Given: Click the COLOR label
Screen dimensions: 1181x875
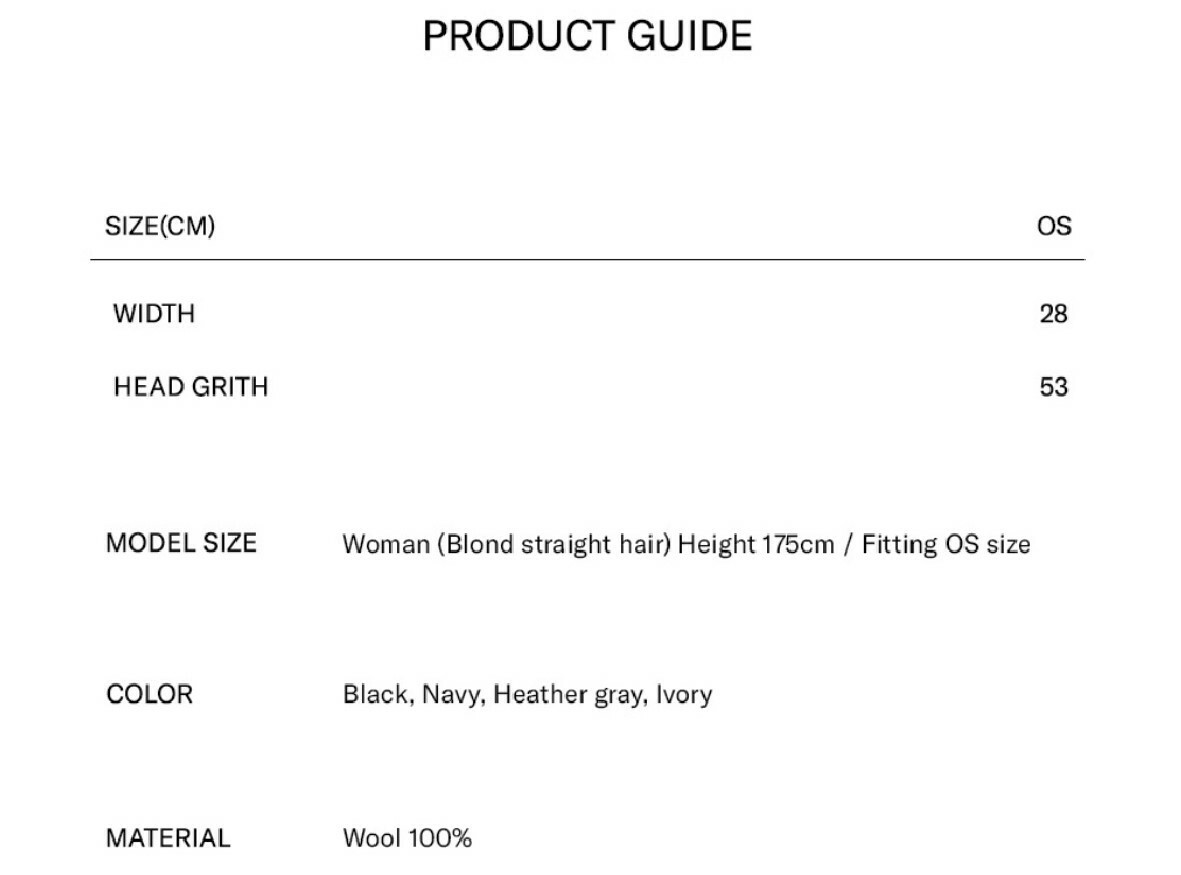Looking at the screenshot, I should click(149, 694).
